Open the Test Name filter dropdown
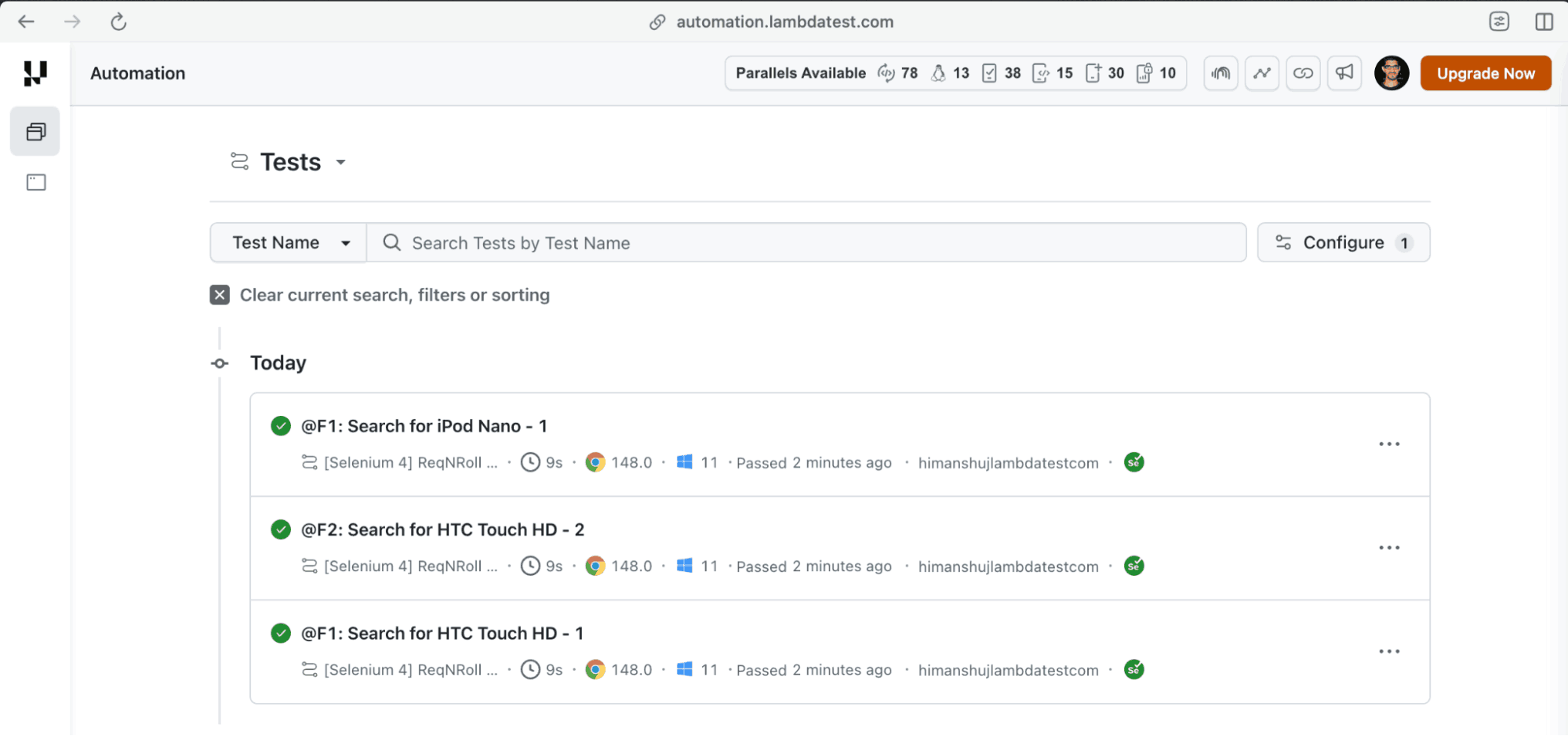 288,242
